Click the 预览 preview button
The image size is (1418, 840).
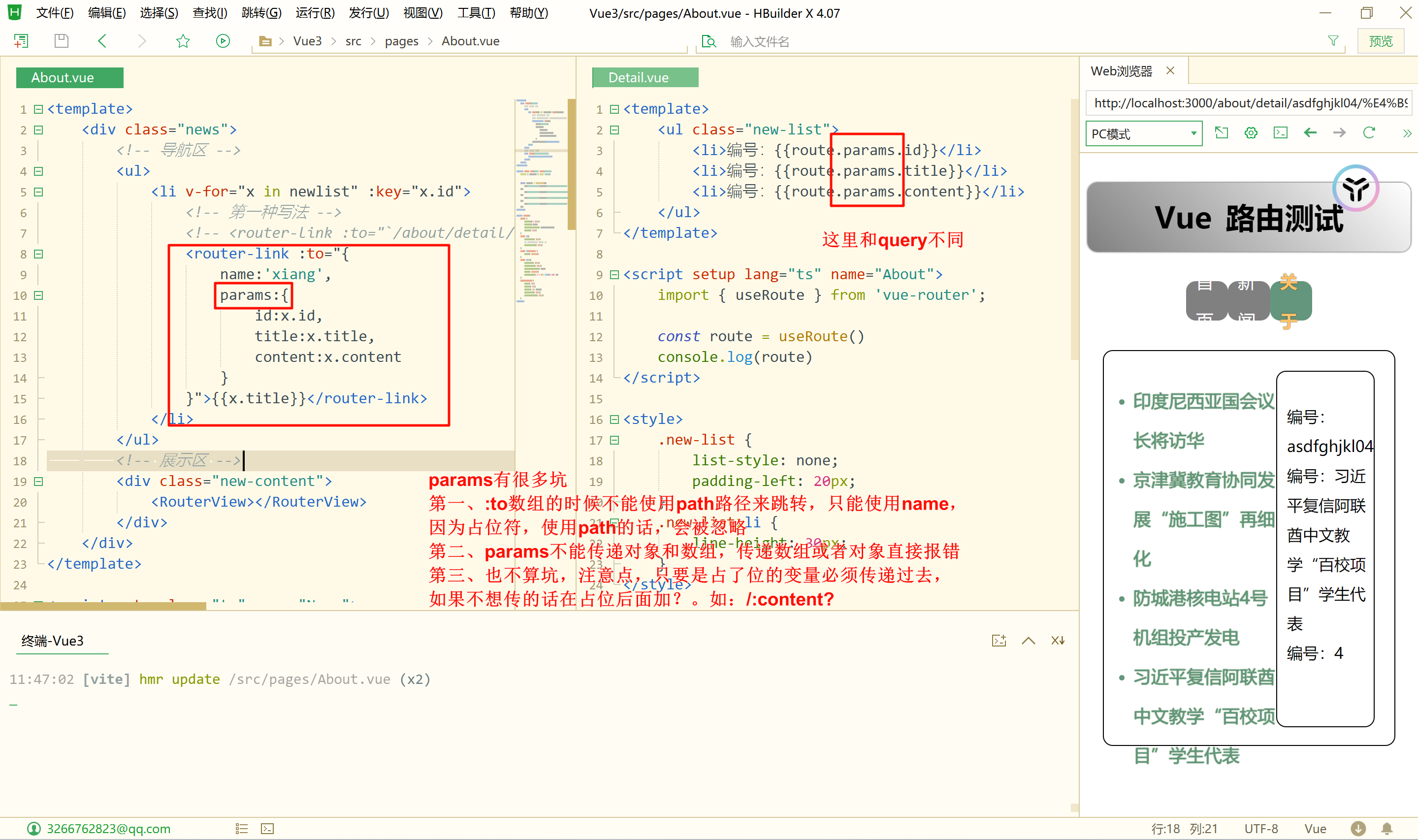coord(1380,41)
